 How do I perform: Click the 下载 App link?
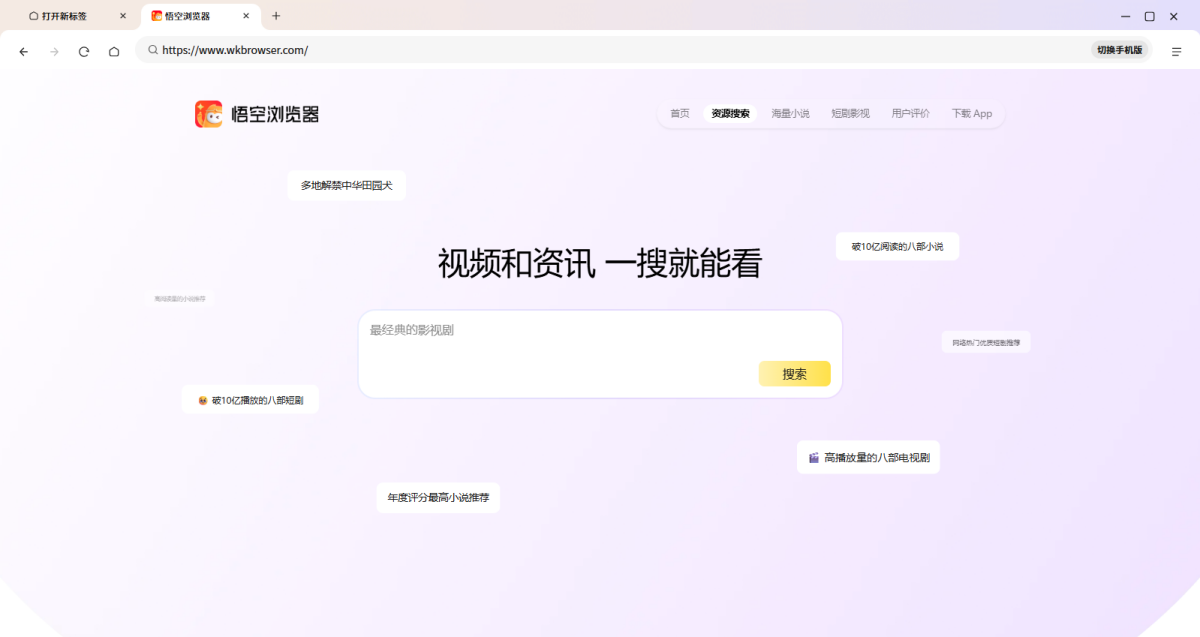tap(972, 114)
